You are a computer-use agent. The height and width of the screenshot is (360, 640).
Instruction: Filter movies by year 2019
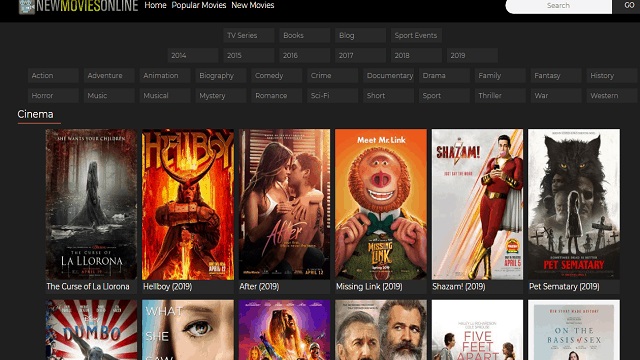pos(472,56)
